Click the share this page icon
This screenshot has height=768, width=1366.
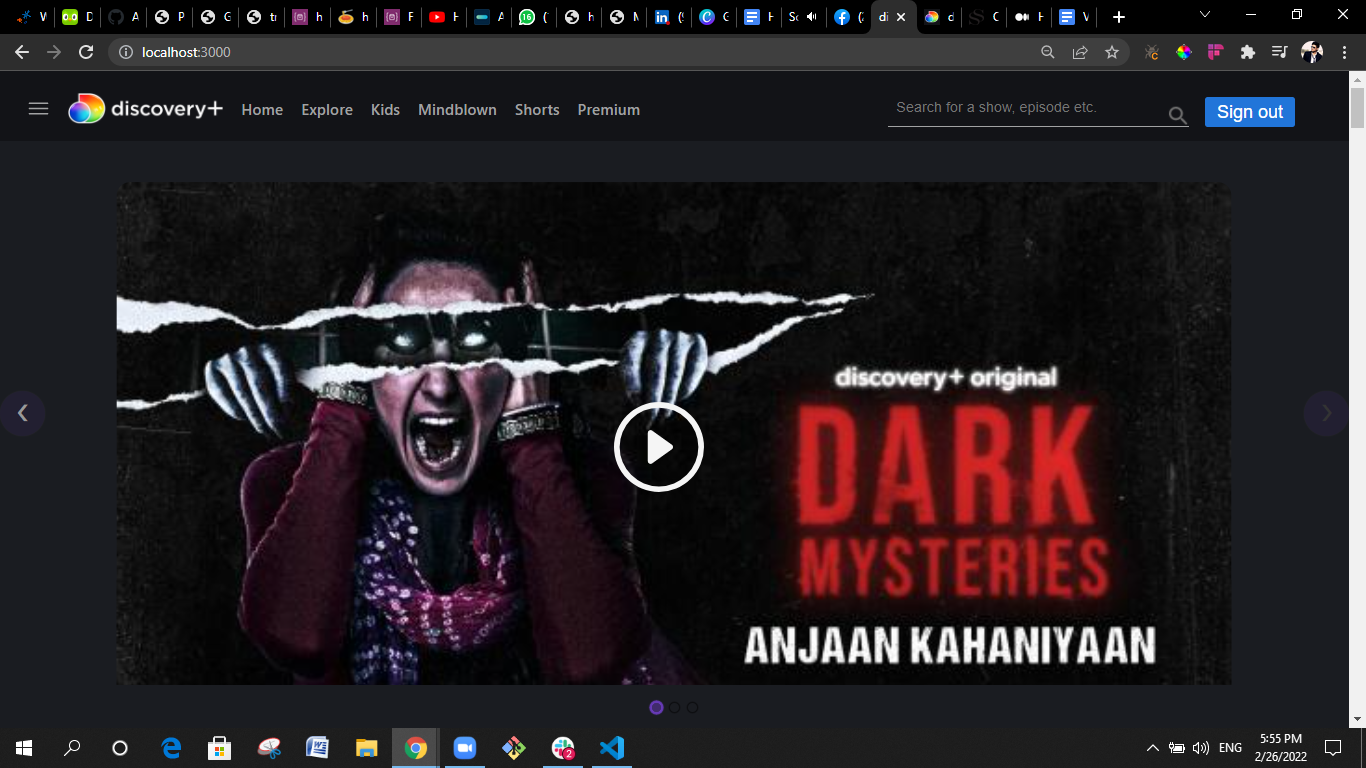(1080, 52)
